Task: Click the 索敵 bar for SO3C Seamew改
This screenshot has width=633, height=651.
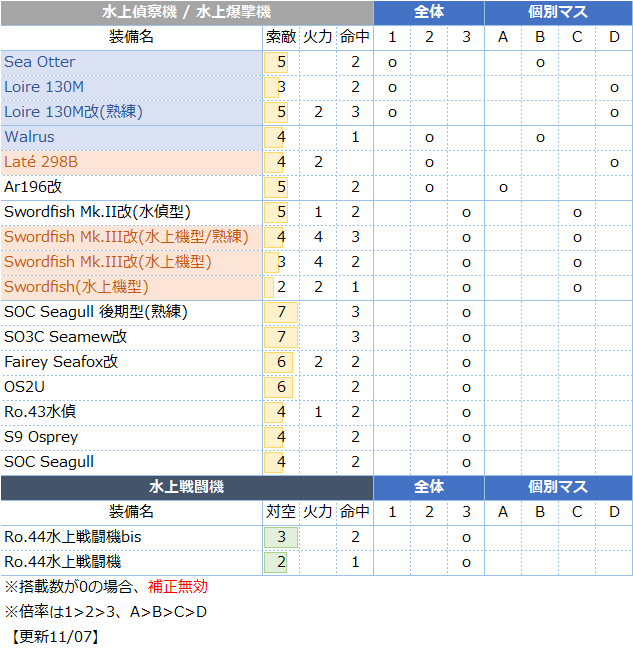Action: (x=280, y=337)
